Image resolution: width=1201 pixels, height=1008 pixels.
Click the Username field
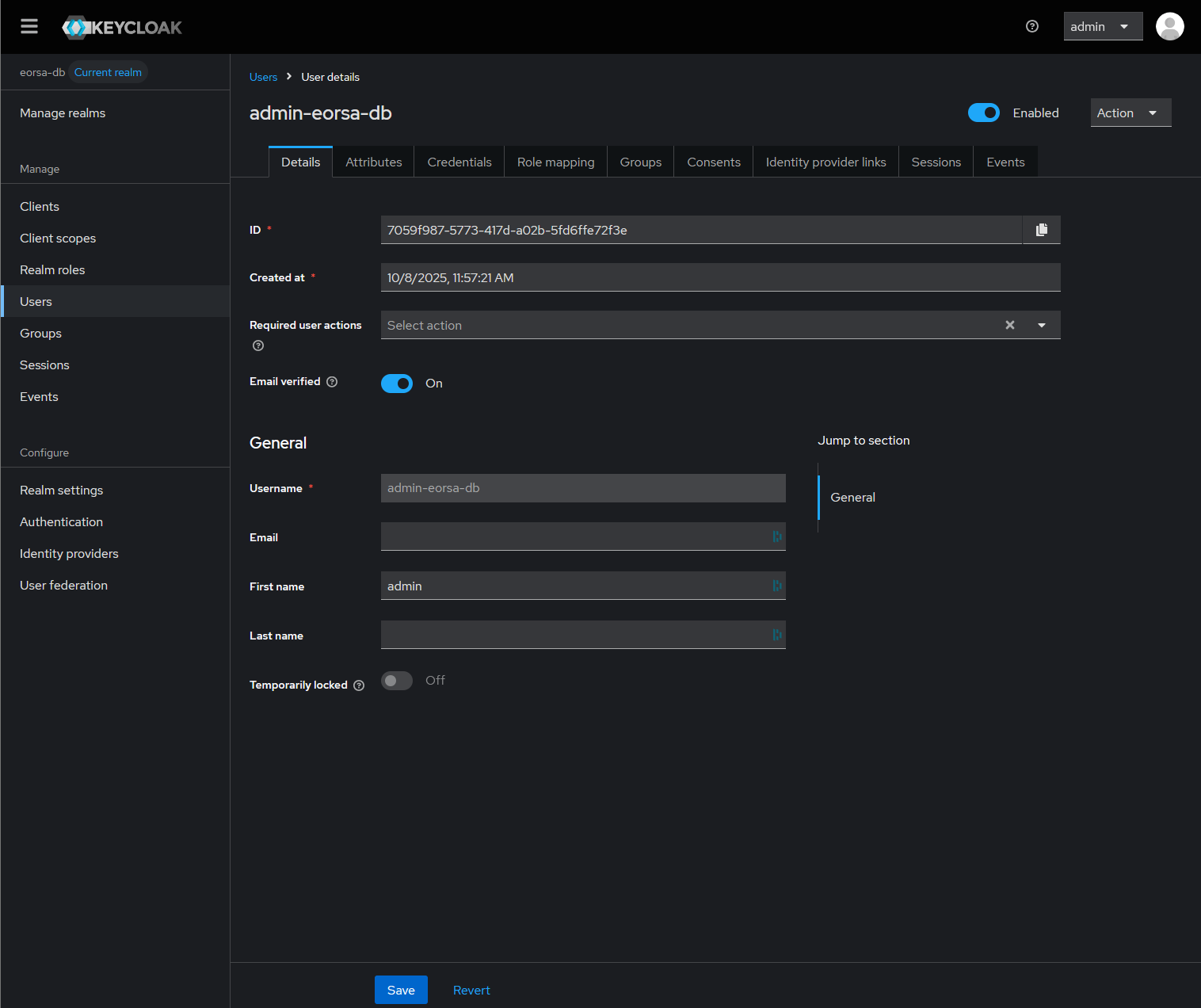583,488
